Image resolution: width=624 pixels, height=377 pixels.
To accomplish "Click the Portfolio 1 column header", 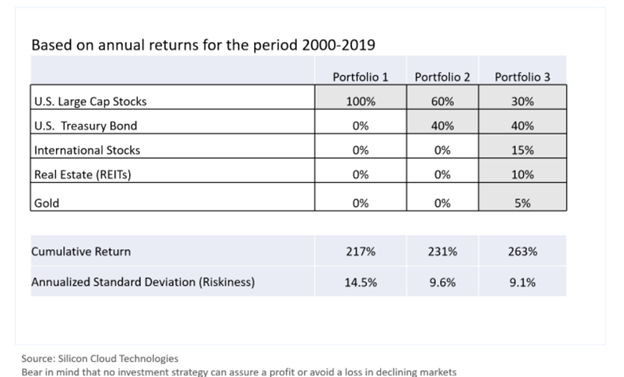I will tap(360, 77).
